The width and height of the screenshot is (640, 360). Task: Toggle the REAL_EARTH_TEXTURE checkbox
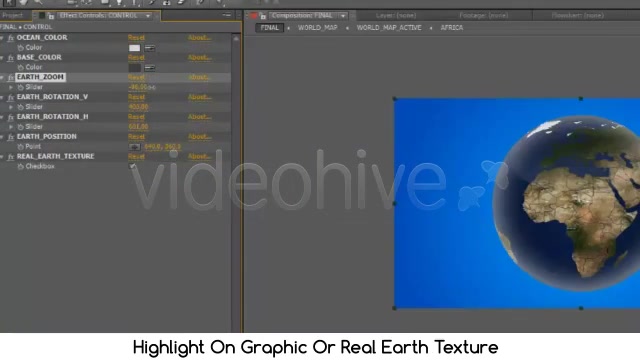coord(132,166)
